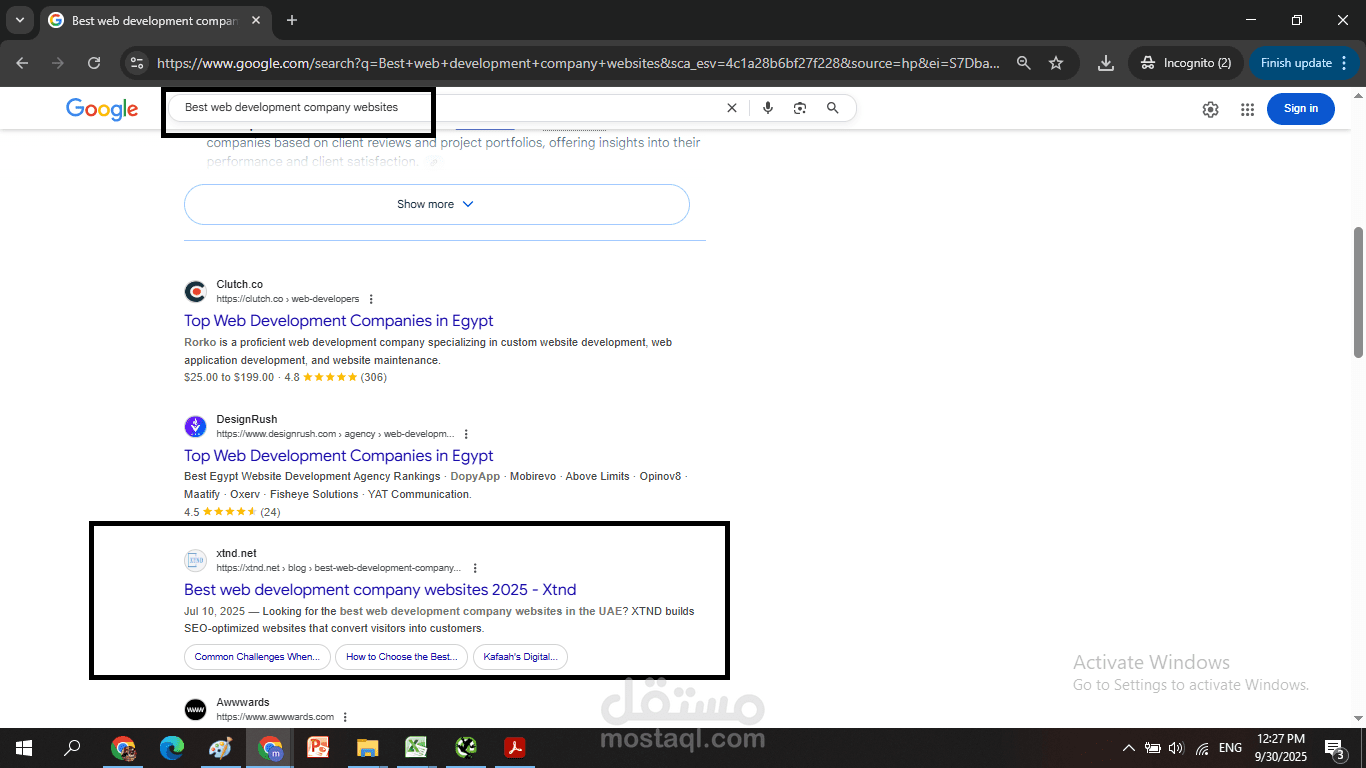This screenshot has height=768, width=1366.
Task: Open Best web development company websites 2025 - Xtnd
Action: (380, 590)
